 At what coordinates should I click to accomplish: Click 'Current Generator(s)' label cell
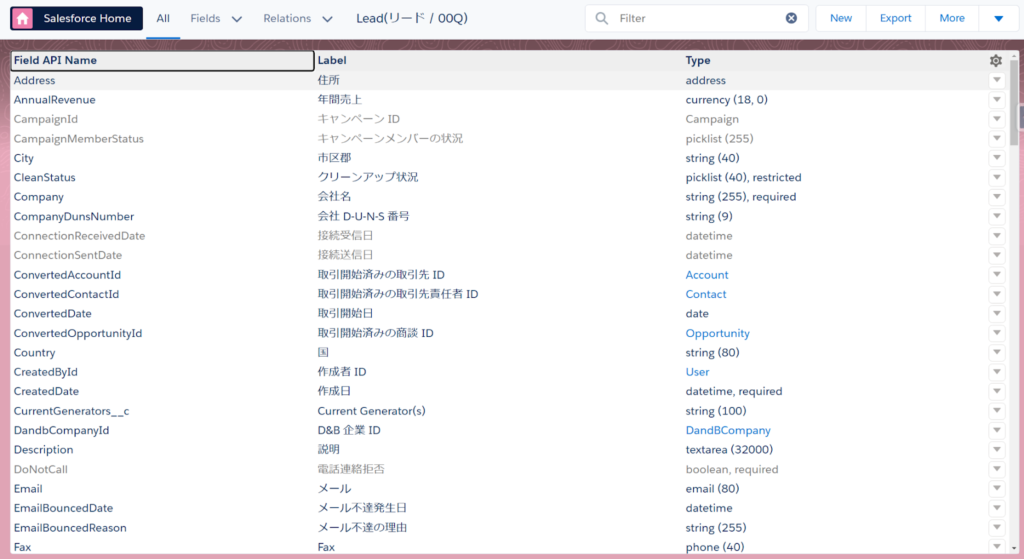[371, 411]
